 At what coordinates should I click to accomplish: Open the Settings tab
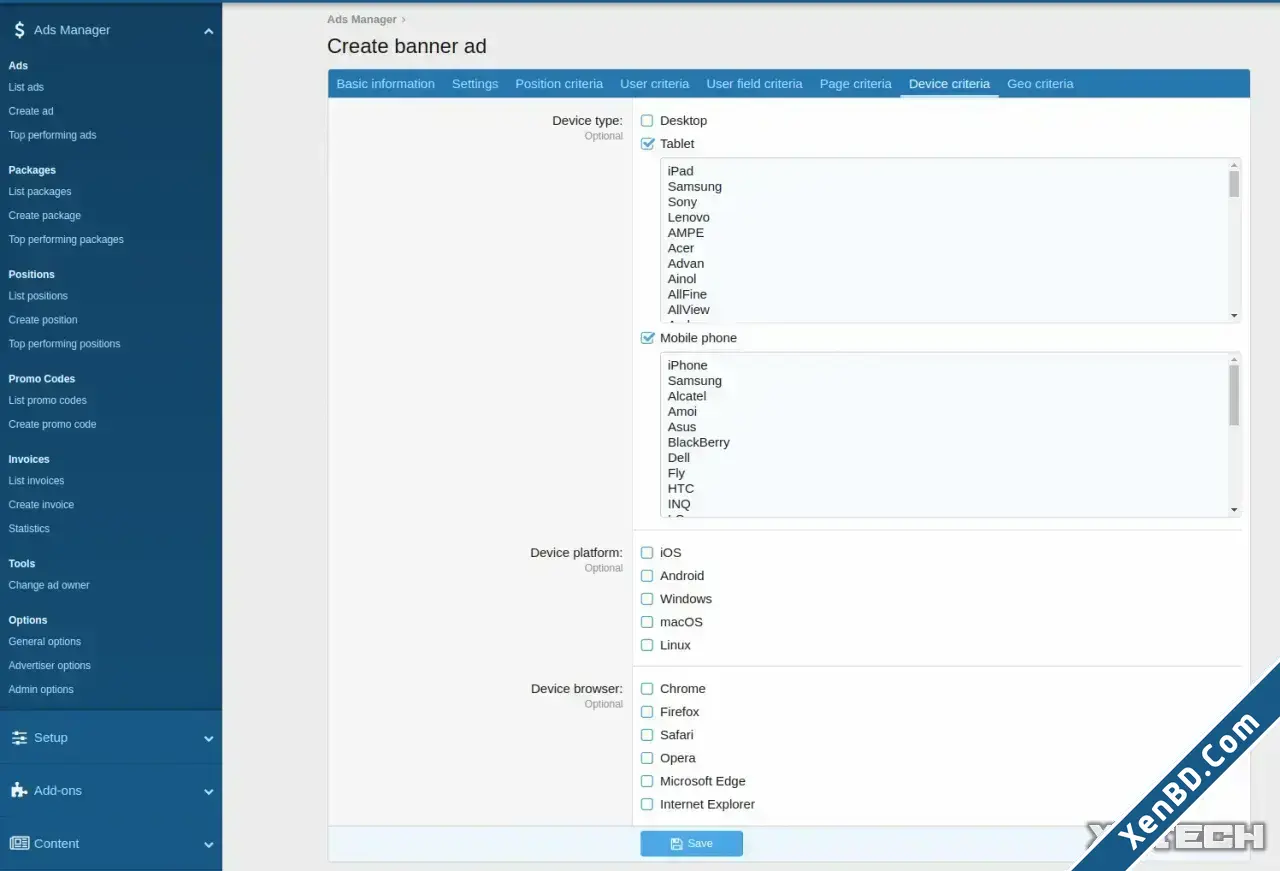[x=475, y=84]
